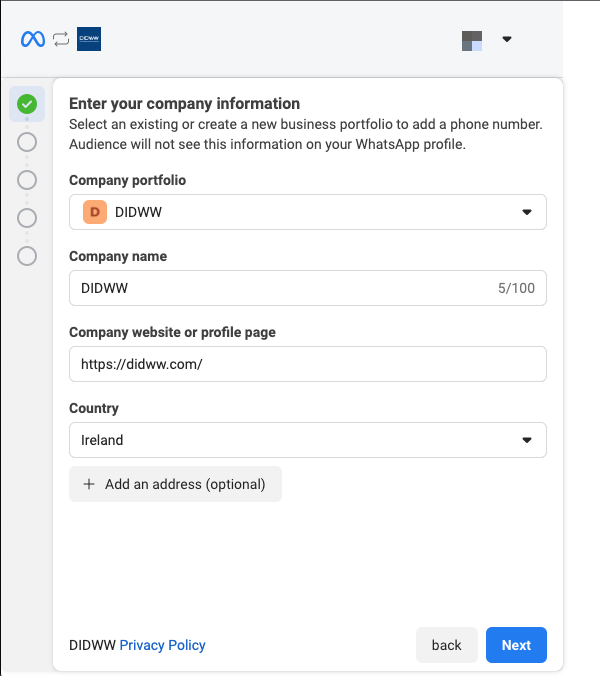Screen dimensions: 600x676
Task: Click the orange D portfolio icon
Action: 95,212
